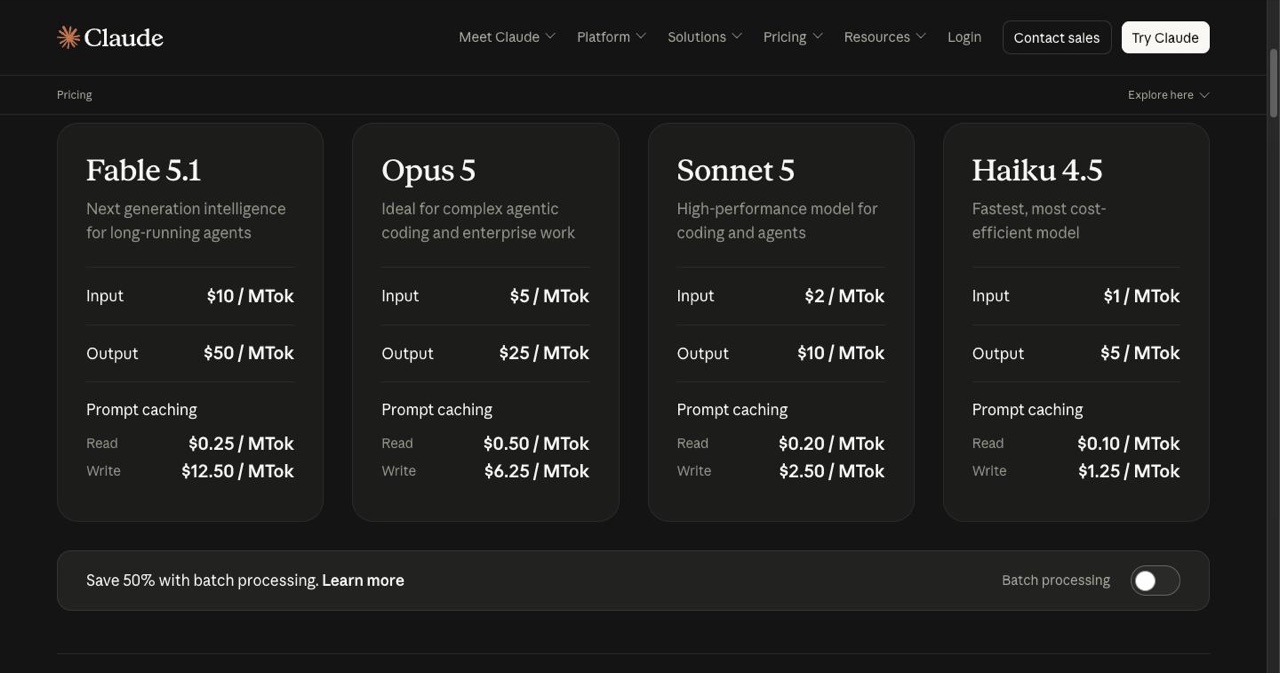Viewport: 1280px width, 673px height.
Task: Click the Fable 5.1 long-running agents description
Action: coord(186,221)
